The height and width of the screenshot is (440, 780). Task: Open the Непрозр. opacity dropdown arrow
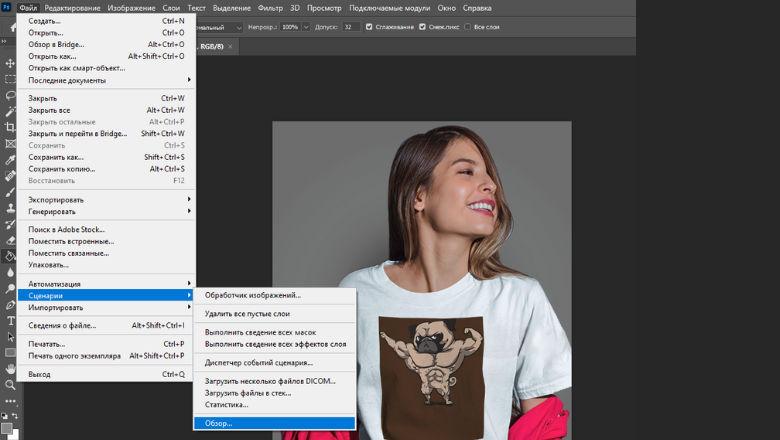pos(305,27)
